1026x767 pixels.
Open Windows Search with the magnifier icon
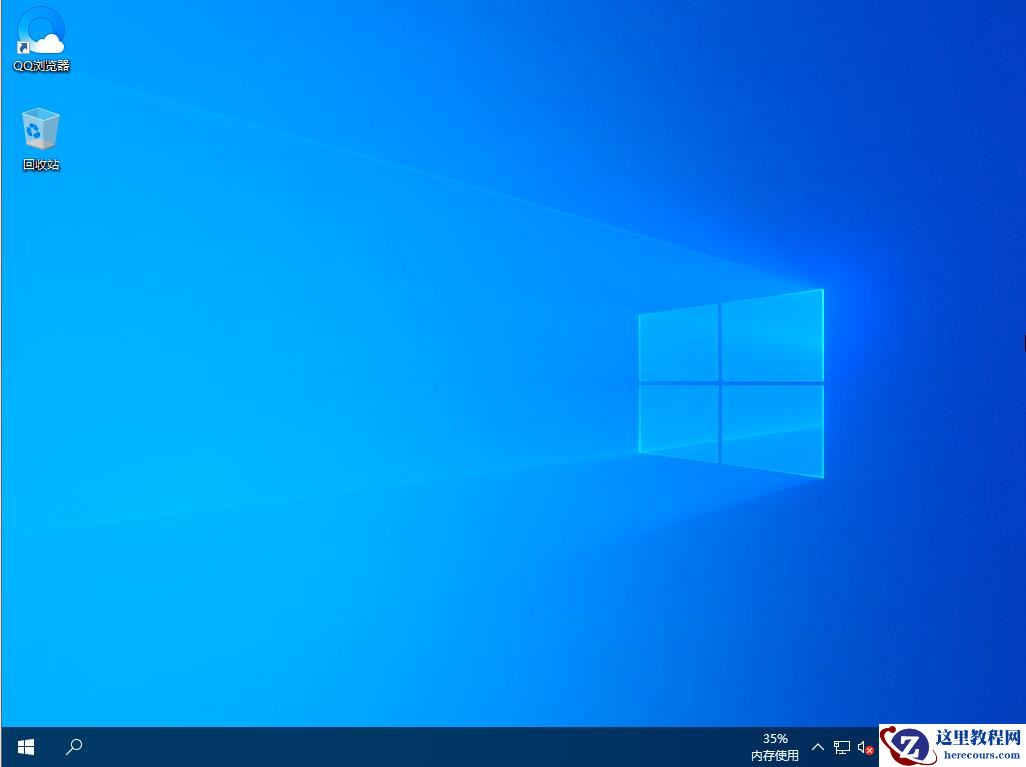[x=73, y=746]
